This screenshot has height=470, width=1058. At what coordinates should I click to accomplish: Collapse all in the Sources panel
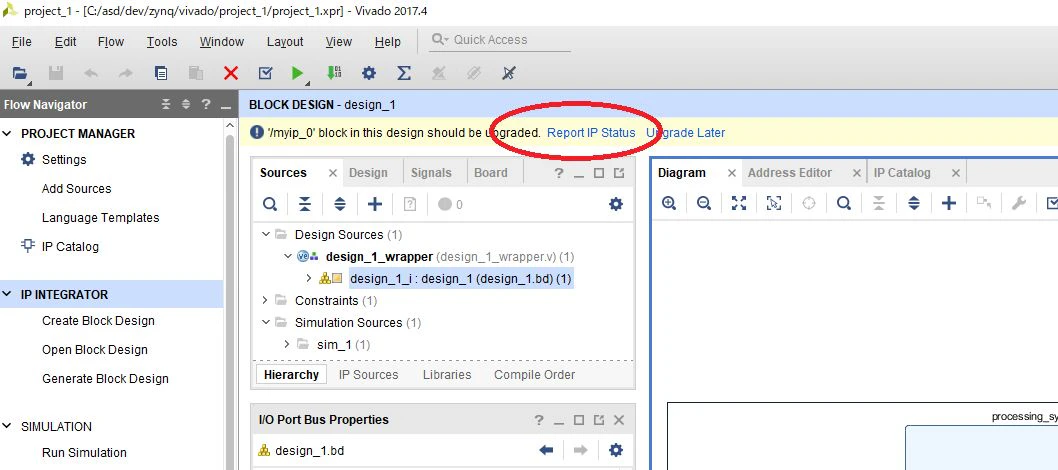pyautogui.click(x=305, y=204)
